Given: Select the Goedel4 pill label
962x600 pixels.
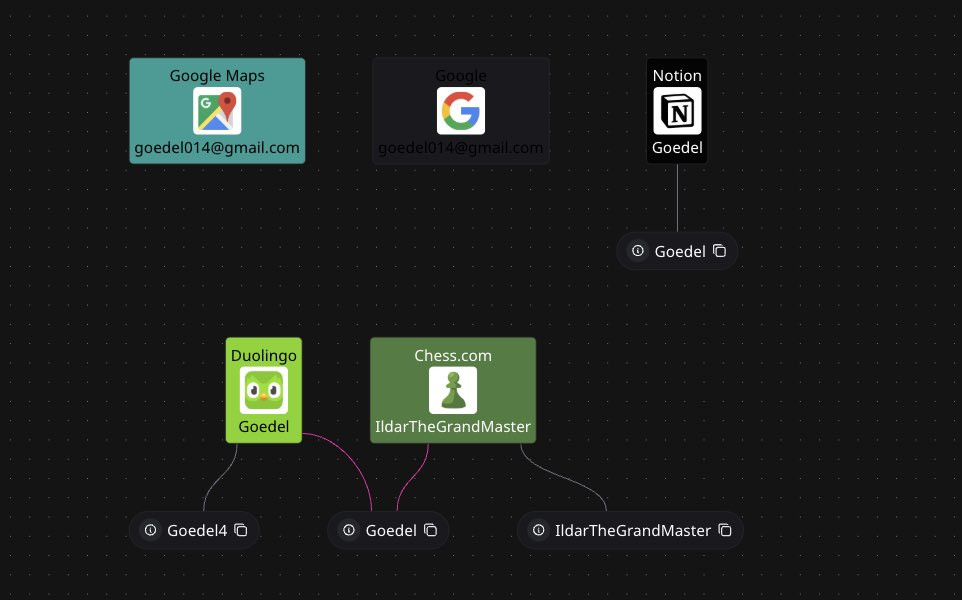Looking at the screenshot, I should click(197, 531).
